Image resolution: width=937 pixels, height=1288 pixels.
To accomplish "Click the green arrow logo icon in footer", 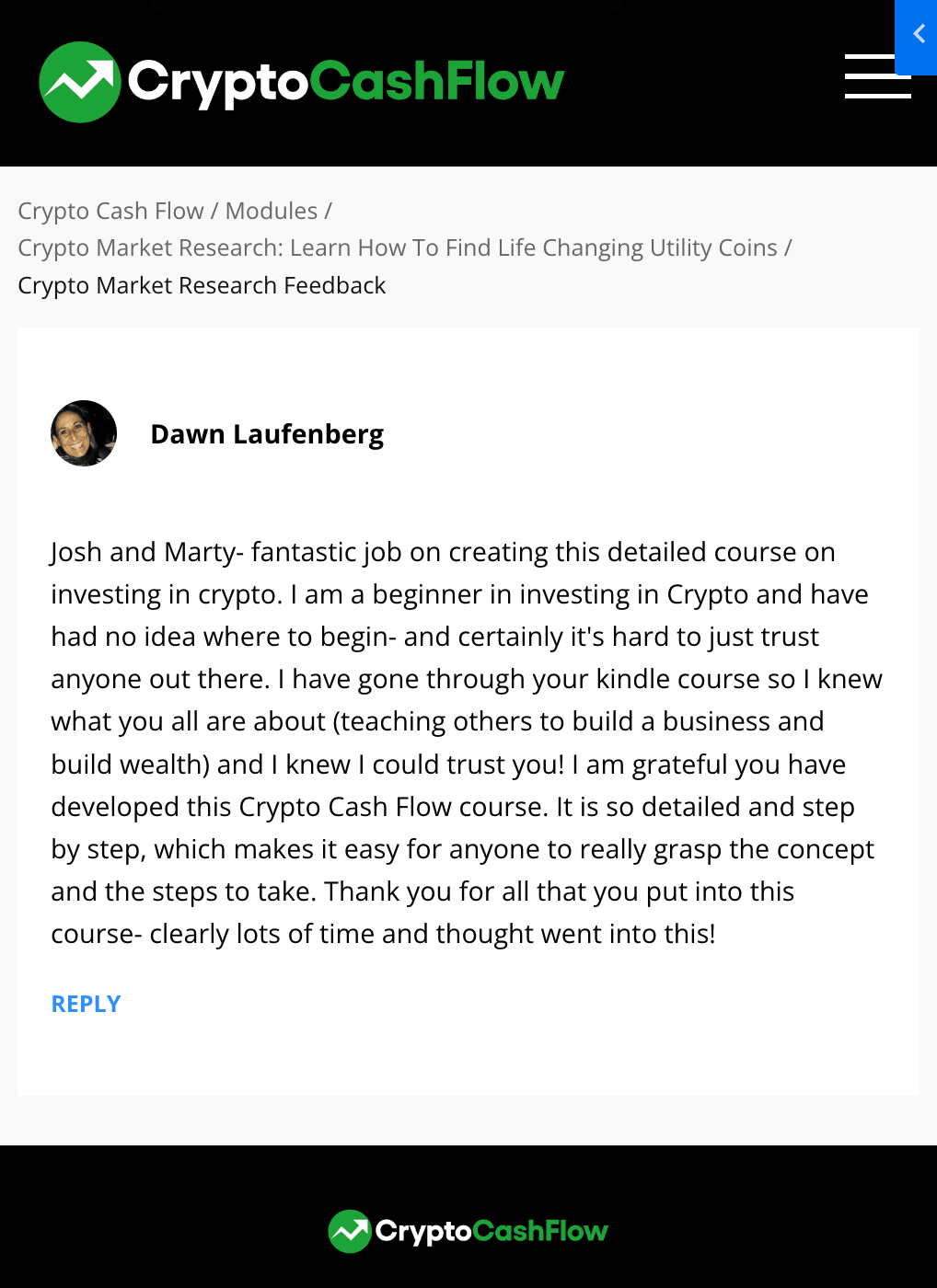I will [x=350, y=1231].
